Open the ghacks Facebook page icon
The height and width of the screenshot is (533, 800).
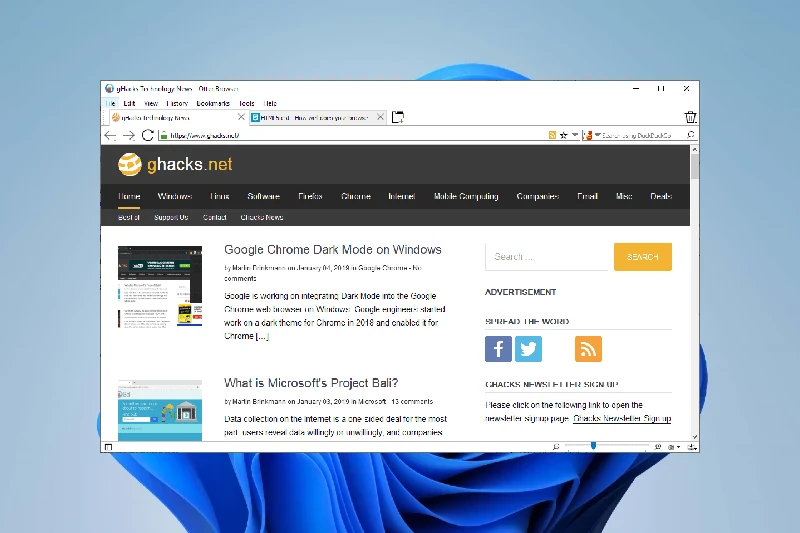click(x=498, y=349)
